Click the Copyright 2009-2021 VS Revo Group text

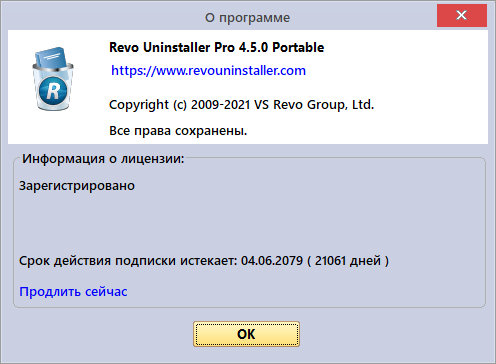(x=242, y=105)
